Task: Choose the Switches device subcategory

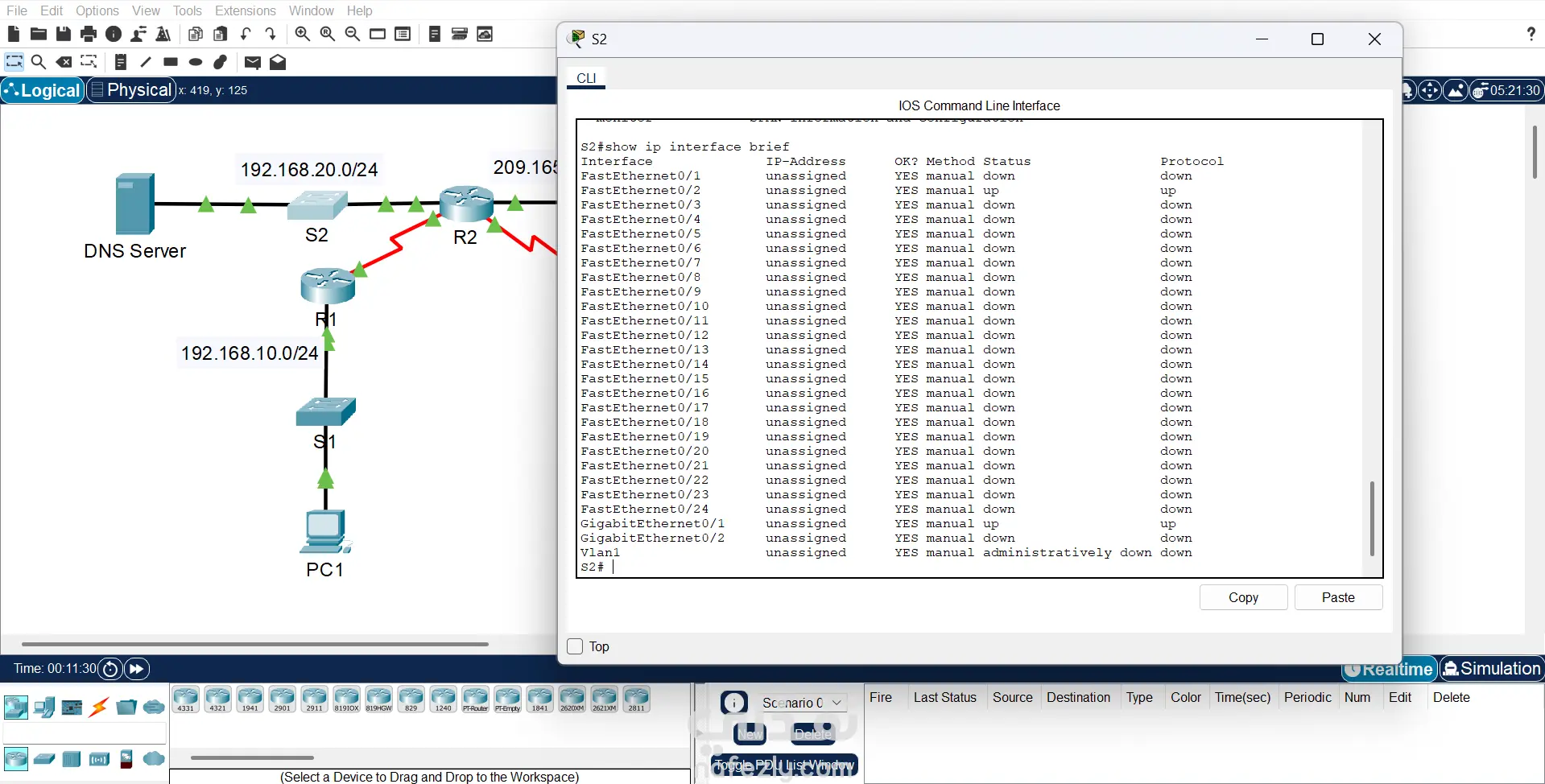Action: pos(44,758)
